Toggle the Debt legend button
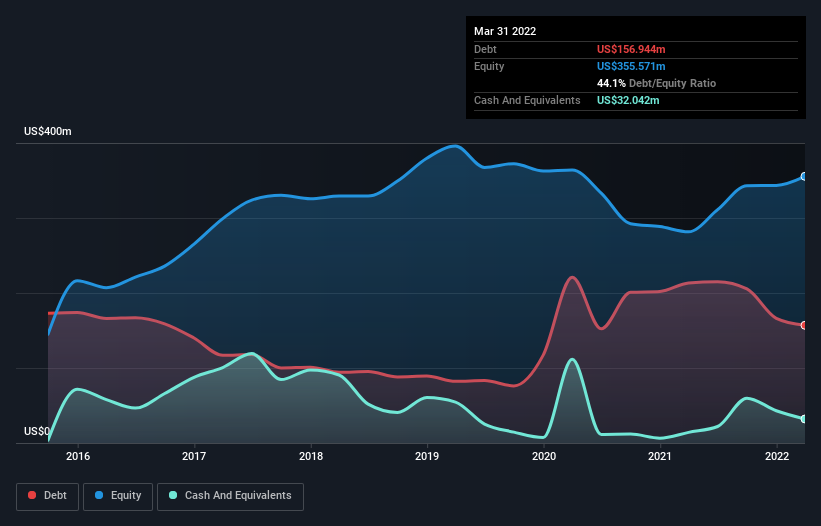 tap(48, 496)
